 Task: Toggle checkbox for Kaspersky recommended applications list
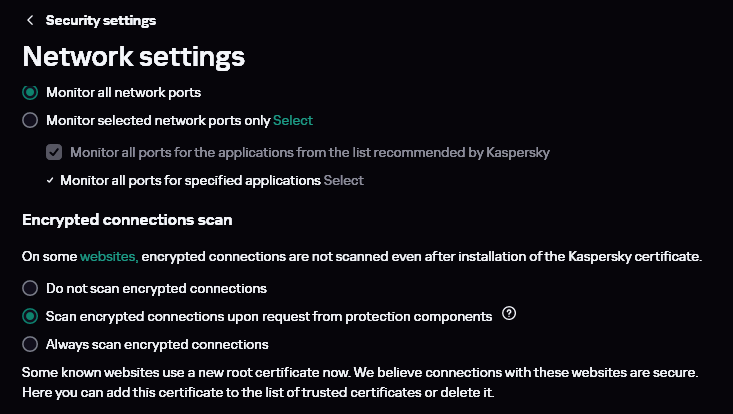[x=54, y=153]
